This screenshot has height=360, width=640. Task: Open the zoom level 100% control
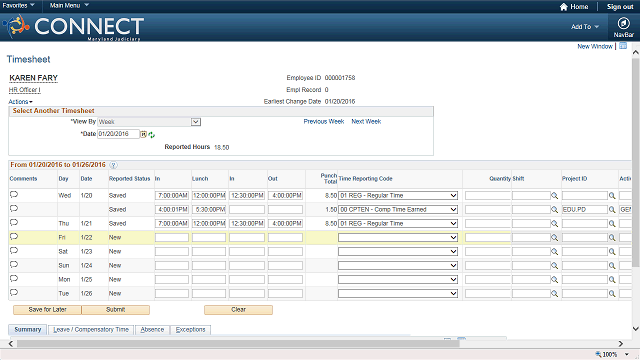(x=611, y=354)
